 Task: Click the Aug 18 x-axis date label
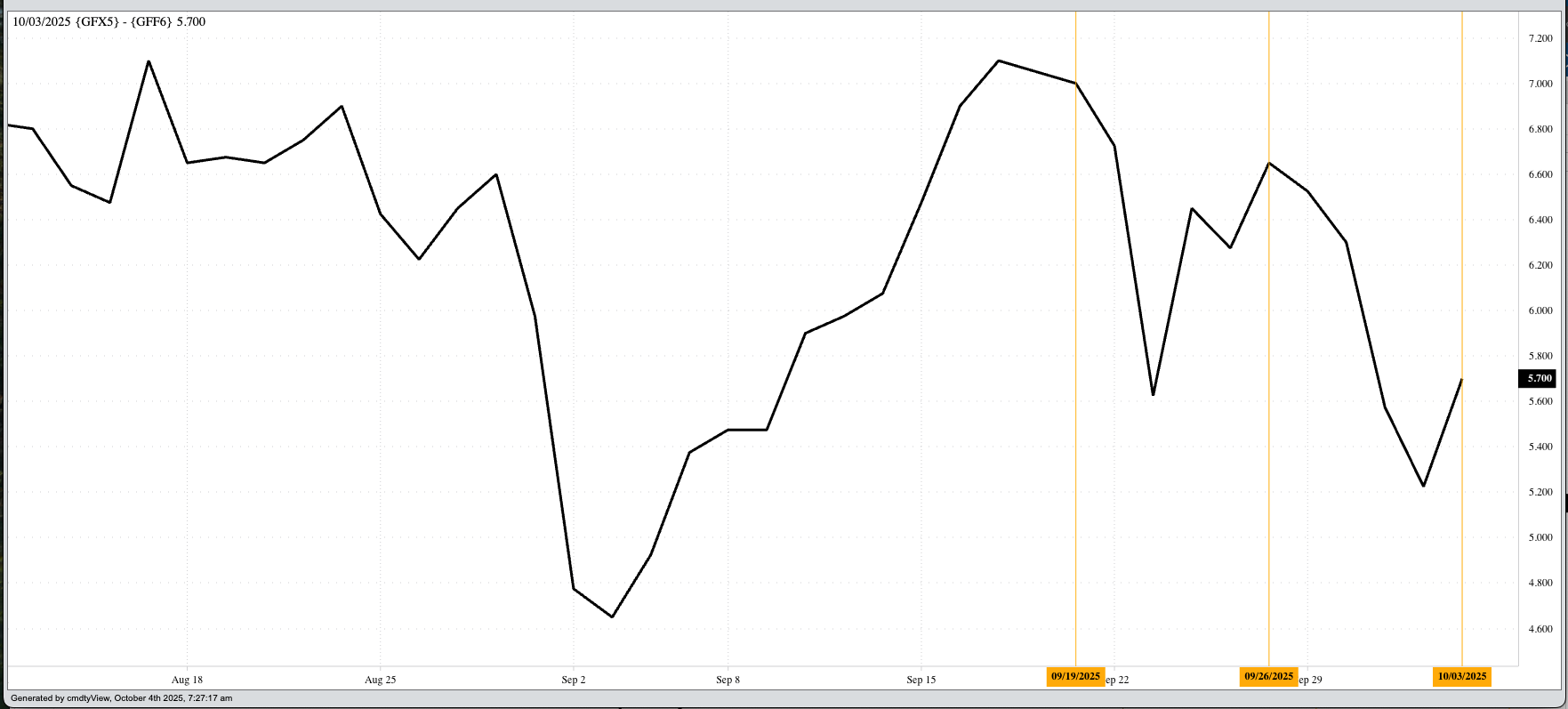187,680
